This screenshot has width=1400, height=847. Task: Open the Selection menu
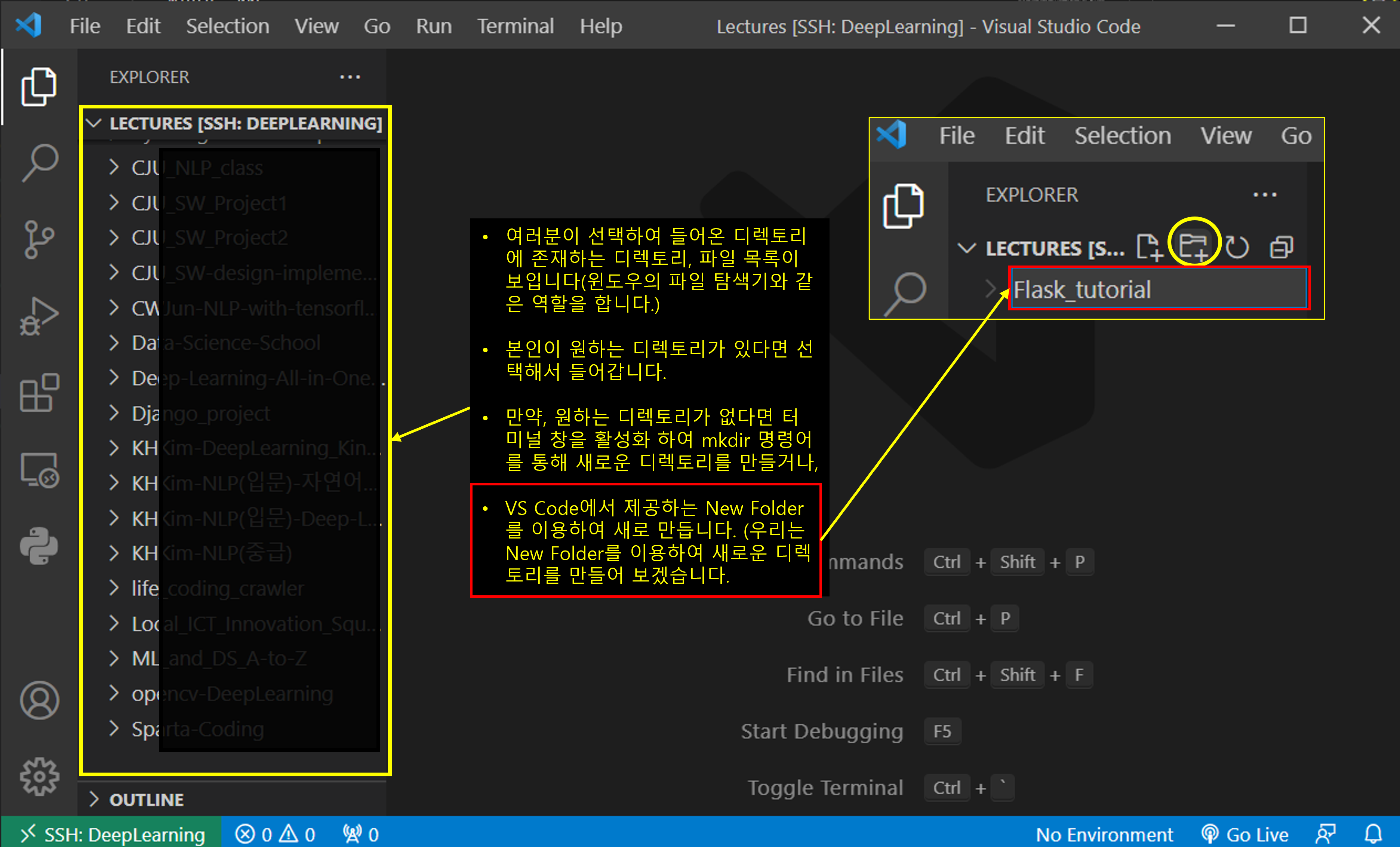[x=227, y=26]
